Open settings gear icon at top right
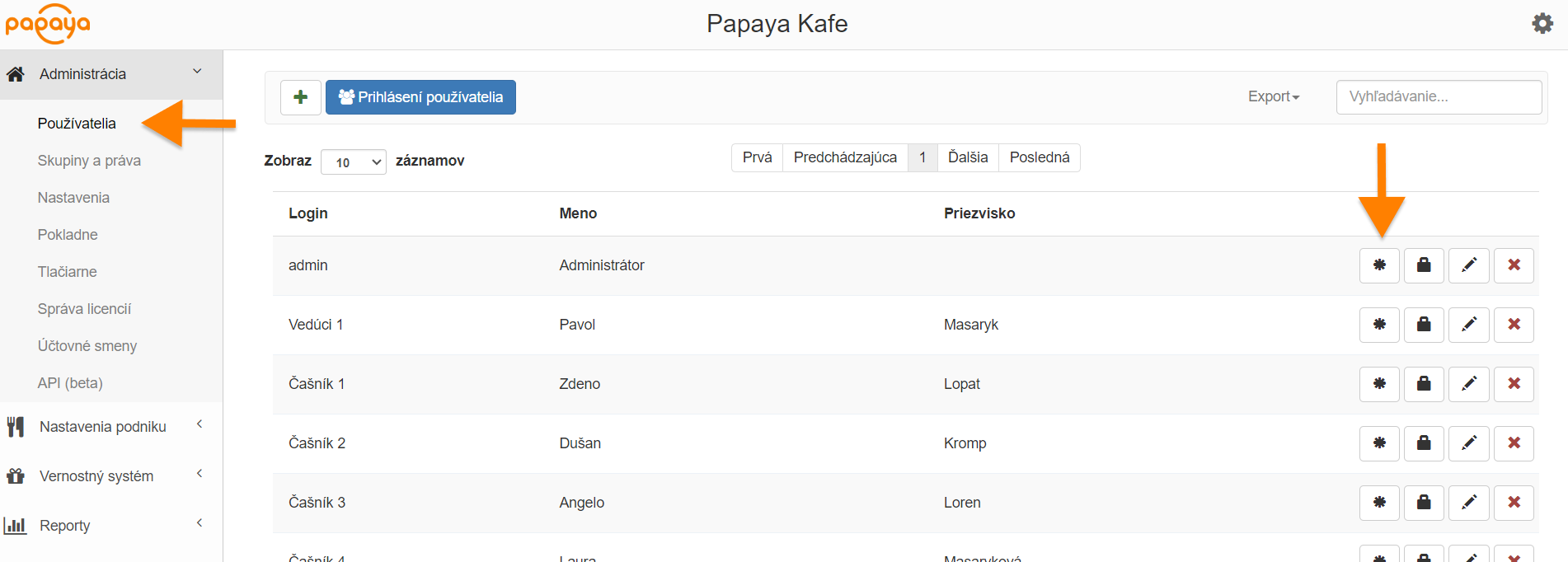The width and height of the screenshot is (1568, 562). (x=1542, y=23)
